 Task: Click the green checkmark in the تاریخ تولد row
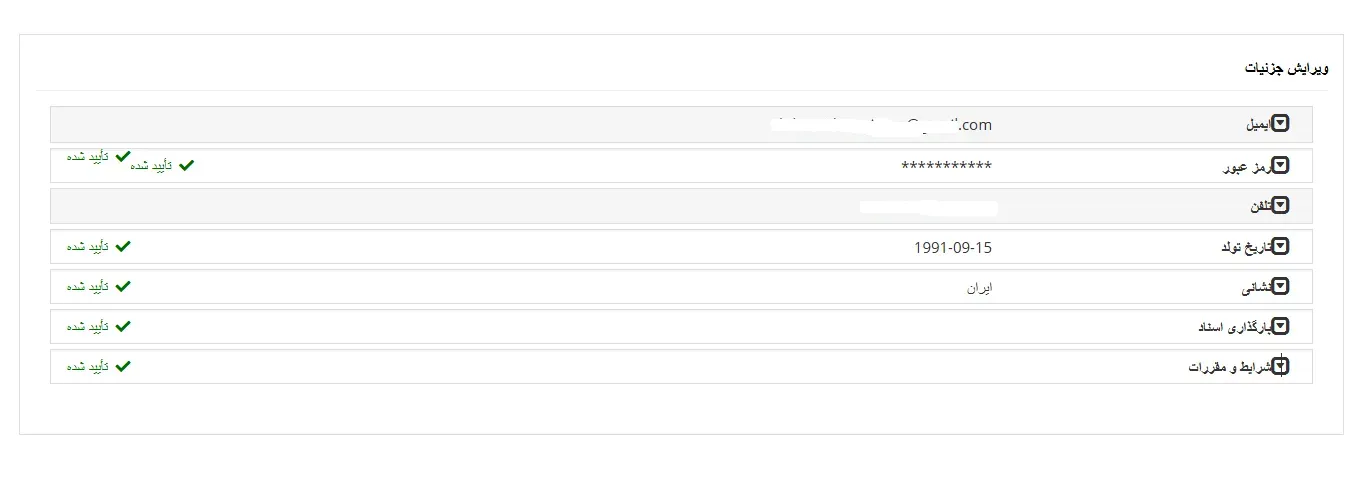(123, 246)
